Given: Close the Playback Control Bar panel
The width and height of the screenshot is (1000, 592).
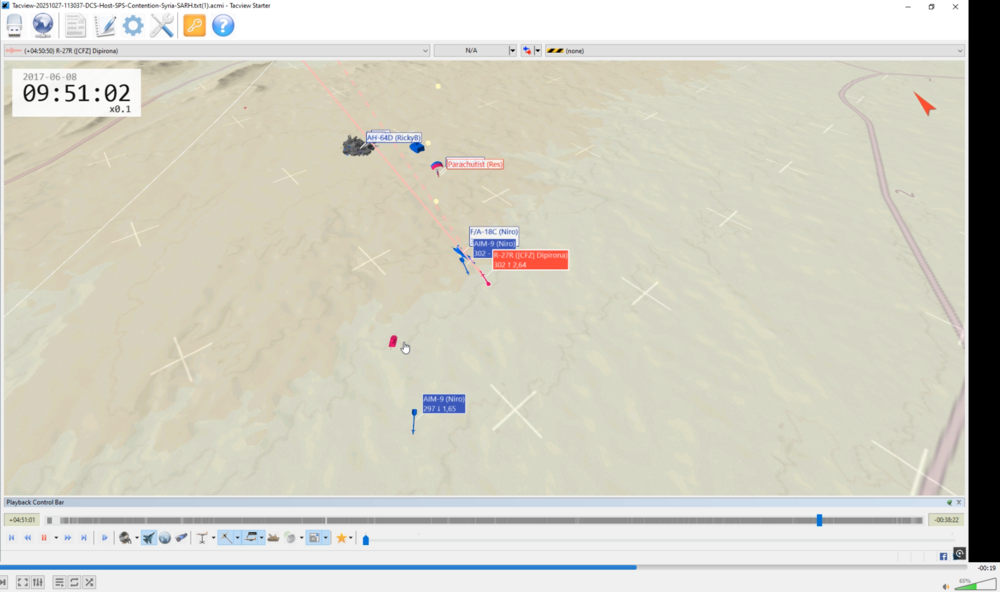Looking at the screenshot, I should (959, 503).
